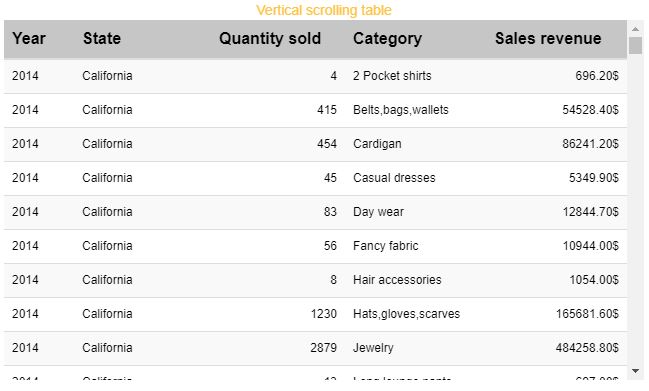Click the Year column header

pyautogui.click(x=29, y=38)
